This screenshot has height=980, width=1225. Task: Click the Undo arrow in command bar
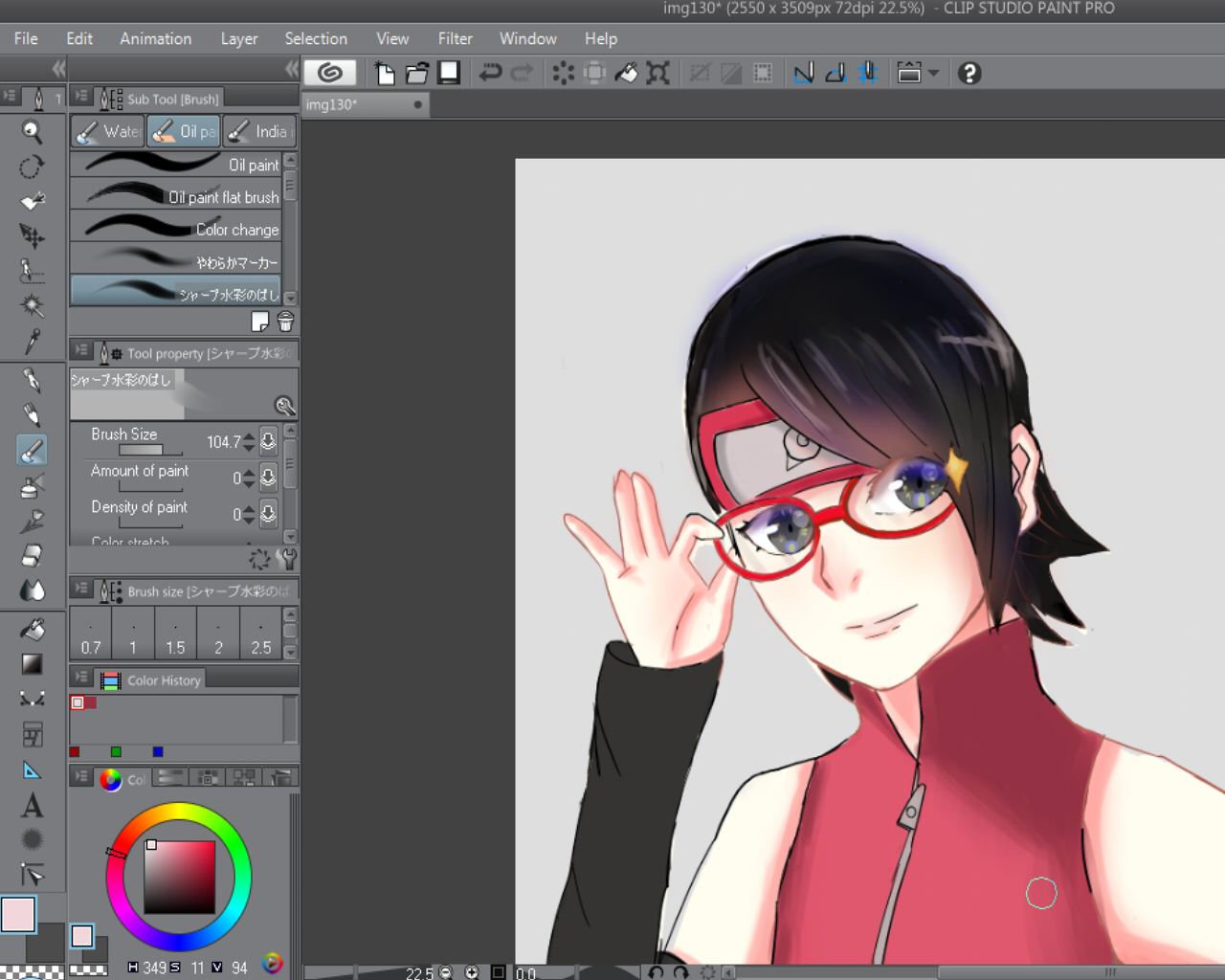(490, 73)
